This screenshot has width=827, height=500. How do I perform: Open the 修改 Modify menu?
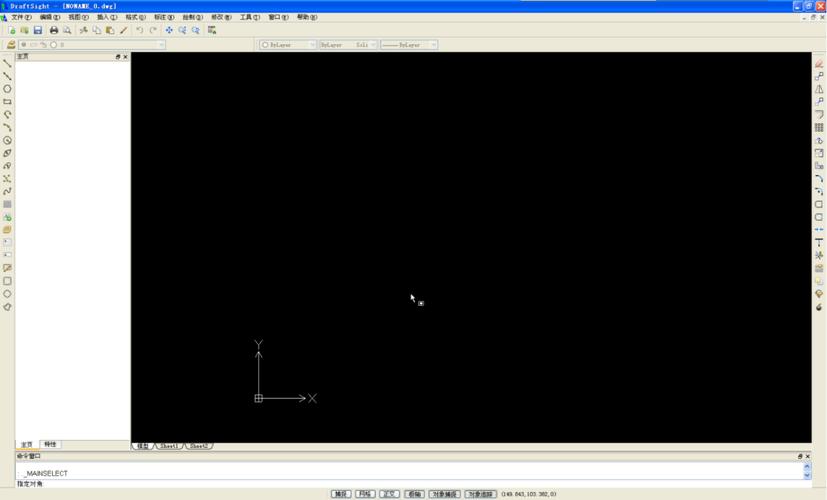click(x=221, y=17)
